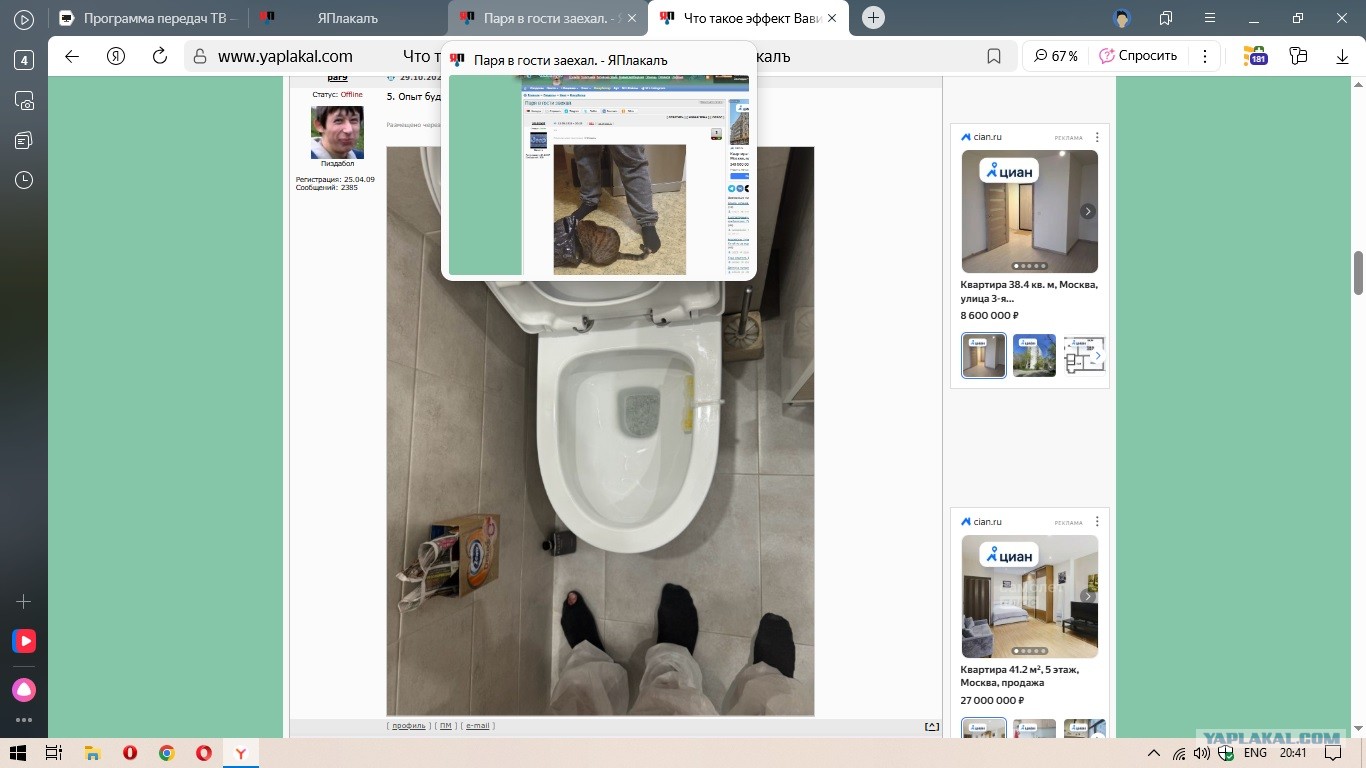Advance the thumbnail strip under the 38.4 ad
1366x768 pixels.
pos(1098,356)
